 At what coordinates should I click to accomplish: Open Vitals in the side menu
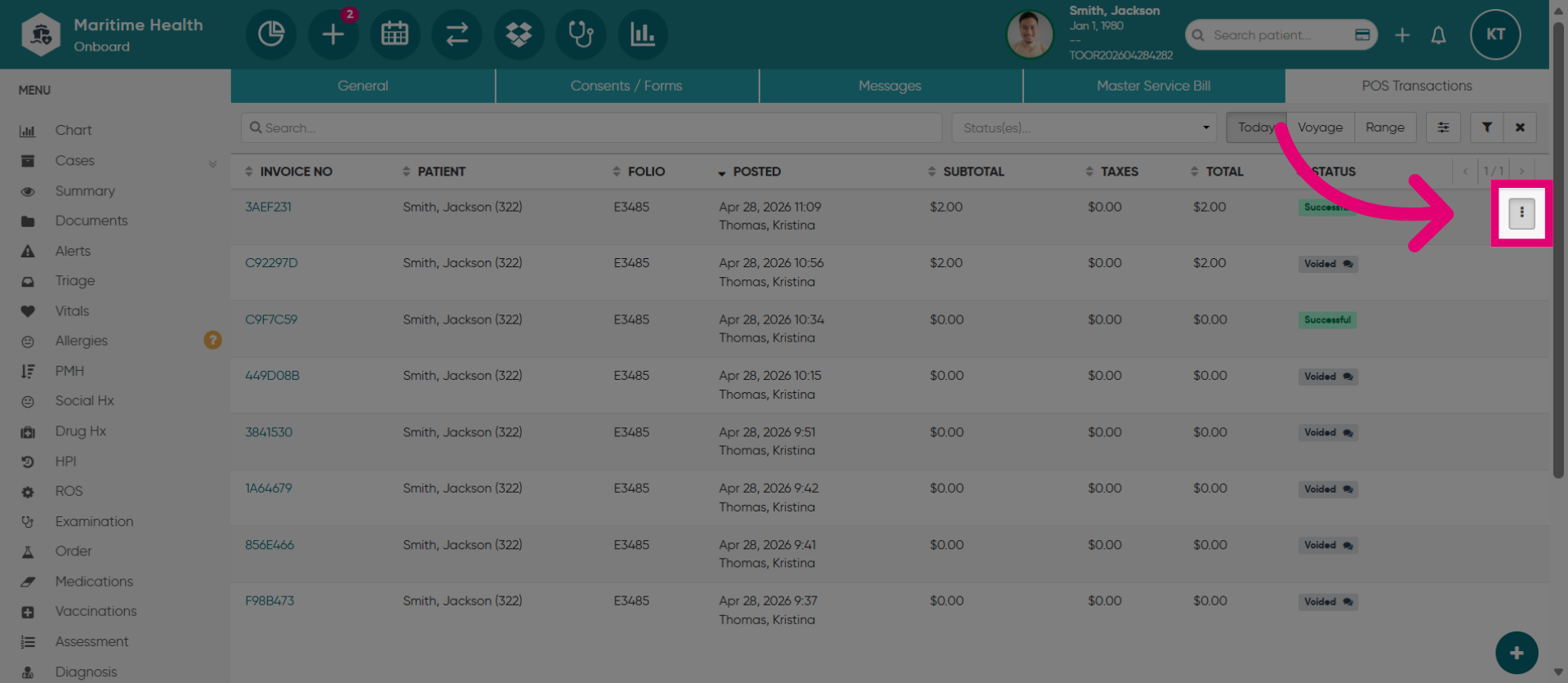pos(72,310)
